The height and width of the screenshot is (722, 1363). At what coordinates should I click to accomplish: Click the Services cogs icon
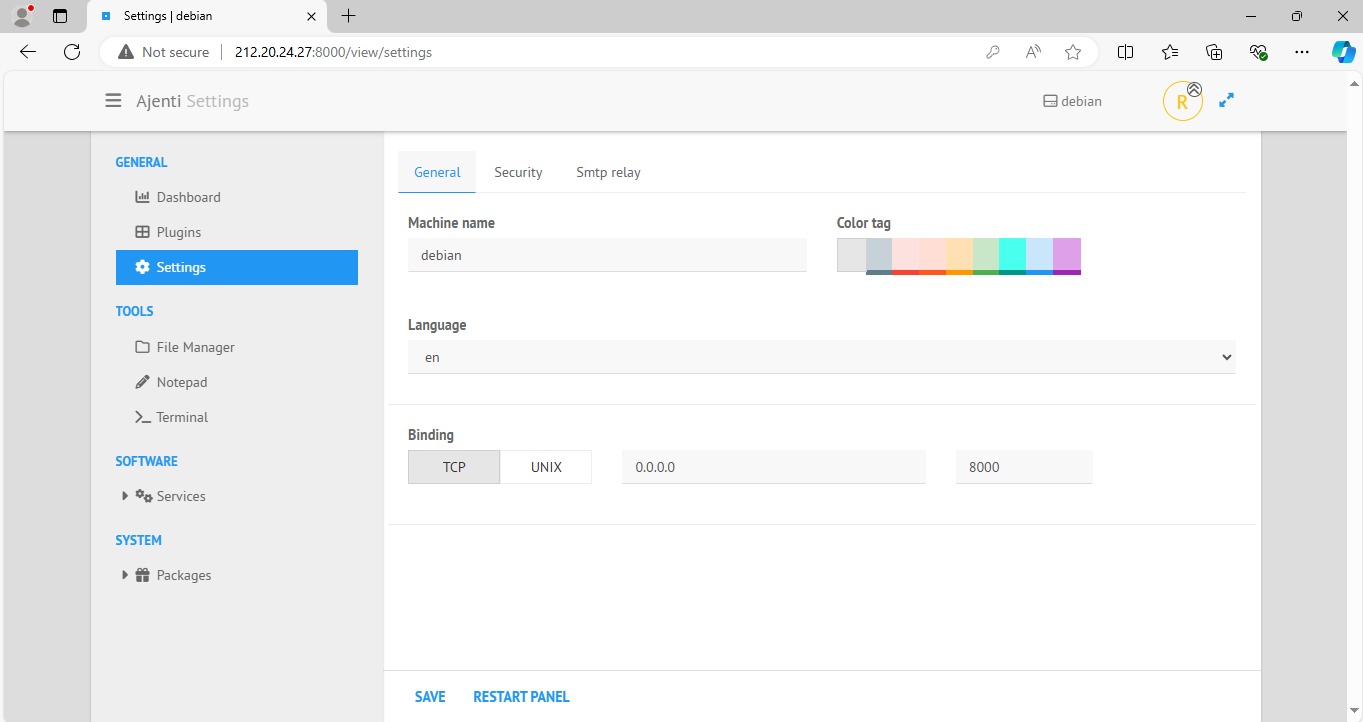click(144, 496)
